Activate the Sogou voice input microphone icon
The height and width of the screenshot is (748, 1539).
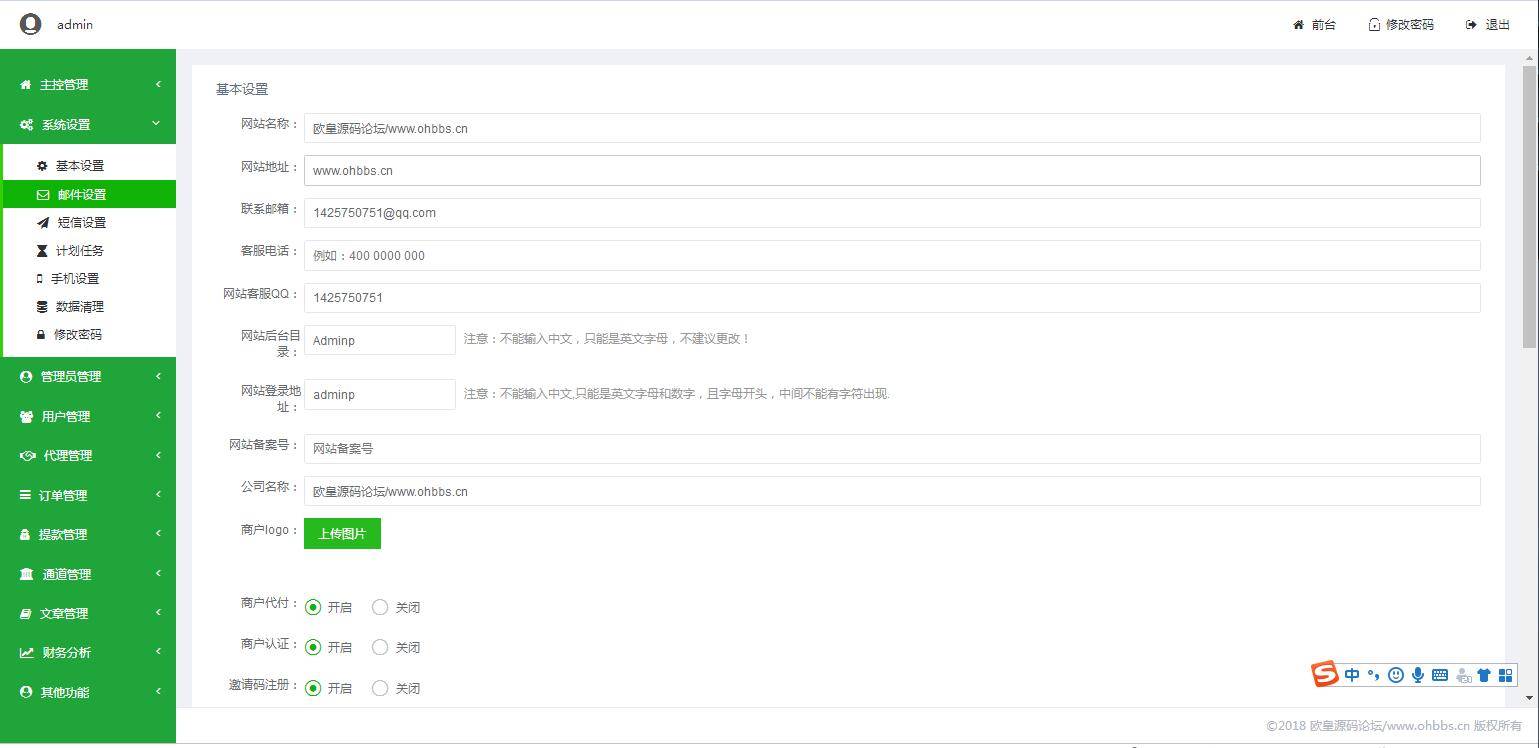pyautogui.click(x=1417, y=675)
